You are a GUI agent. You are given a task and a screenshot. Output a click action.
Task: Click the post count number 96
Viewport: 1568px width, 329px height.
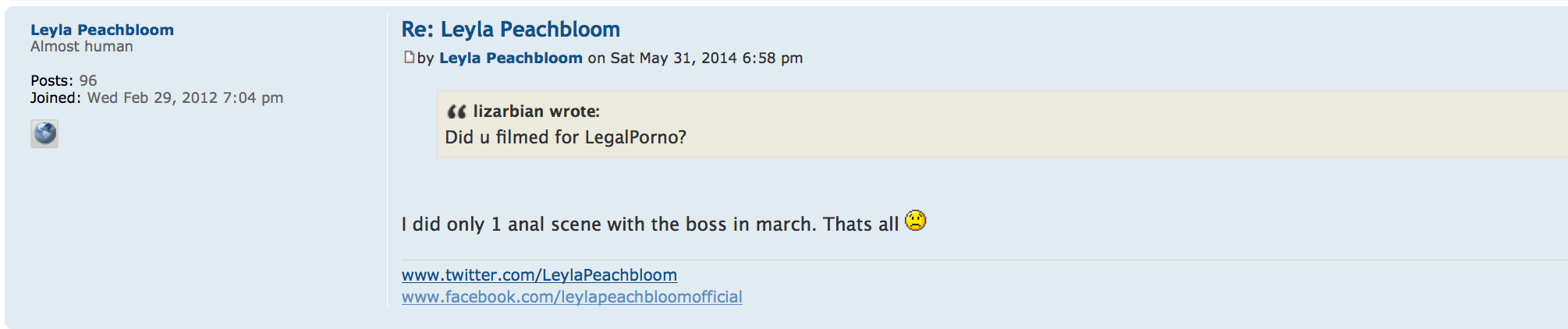(x=88, y=80)
